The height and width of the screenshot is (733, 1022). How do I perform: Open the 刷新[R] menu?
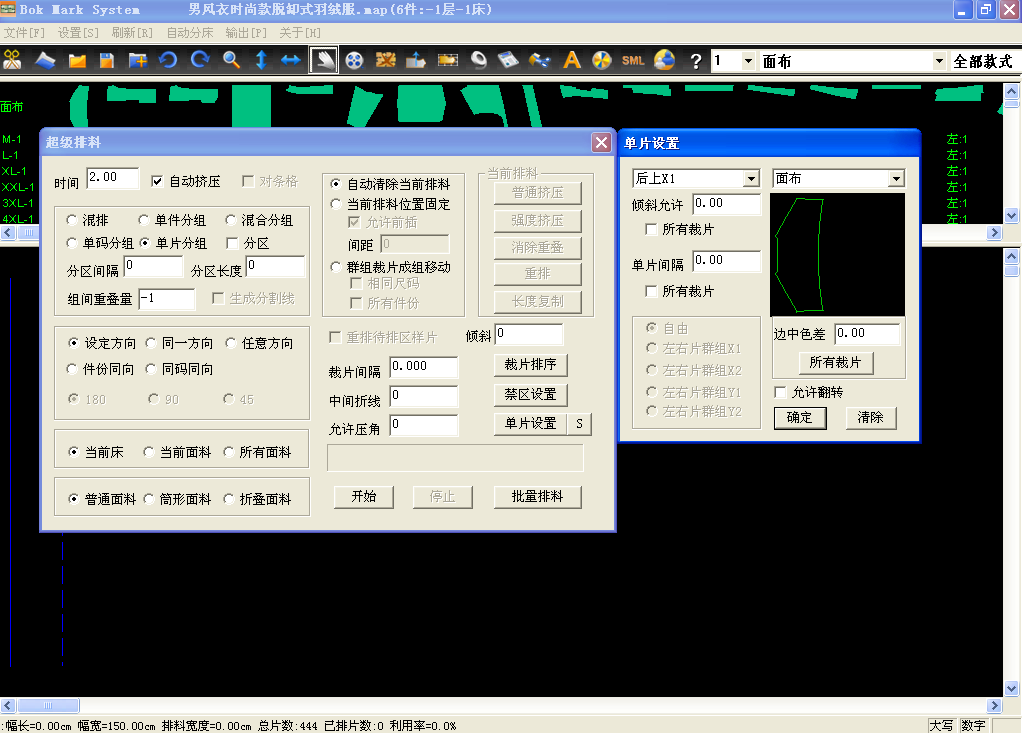132,33
